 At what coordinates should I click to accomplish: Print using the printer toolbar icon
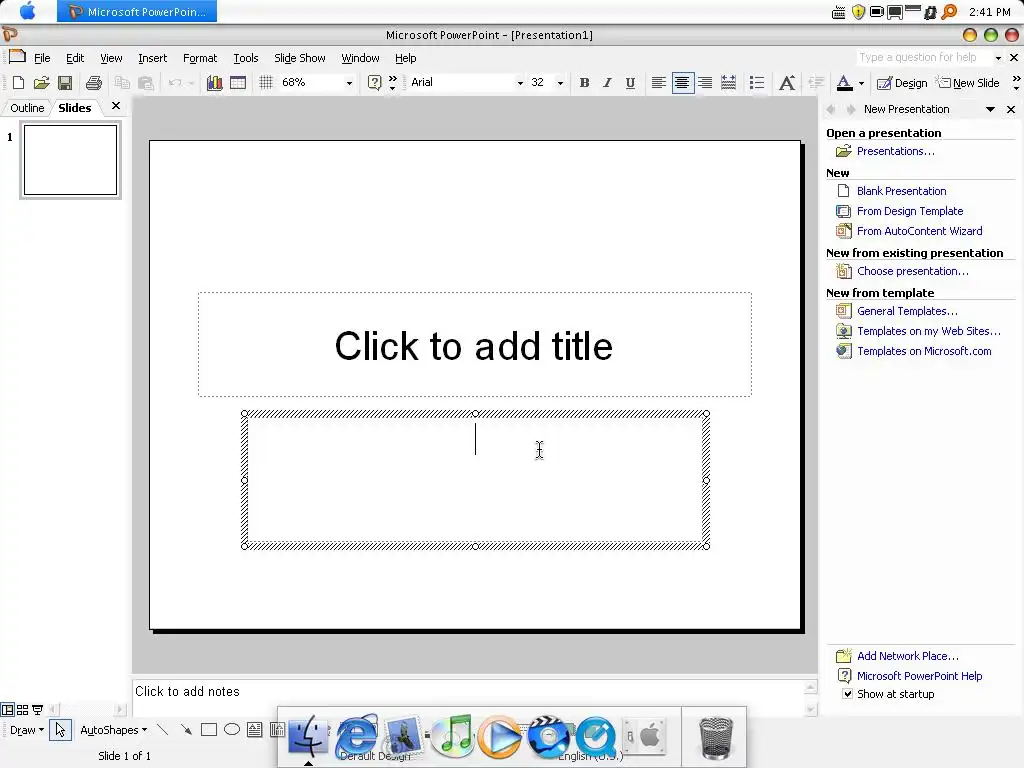coord(94,83)
